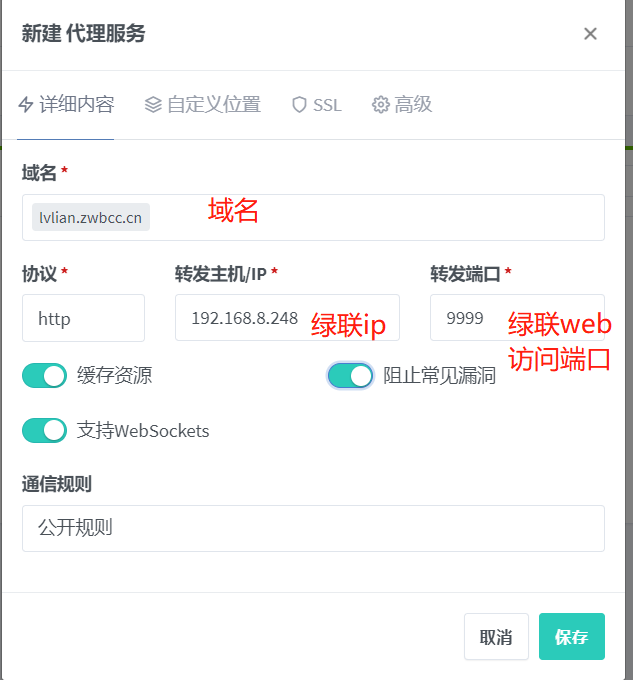The height and width of the screenshot is (680, 633).
Task: Click the 保存 button
Action: tap(571, 636)
